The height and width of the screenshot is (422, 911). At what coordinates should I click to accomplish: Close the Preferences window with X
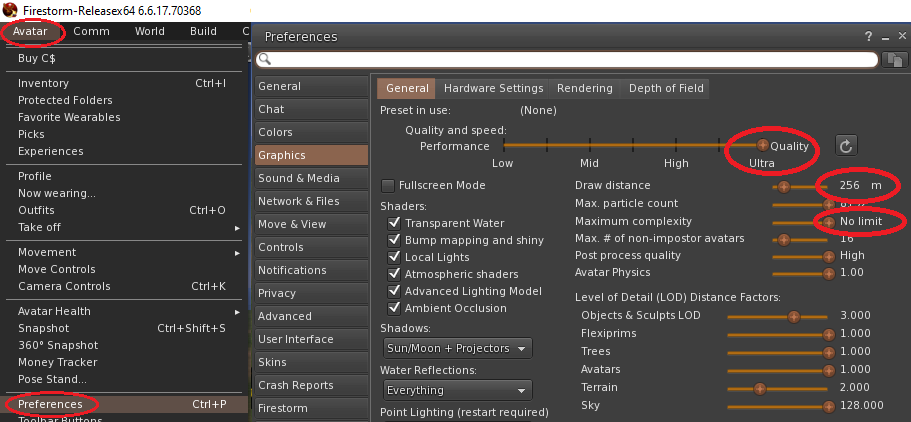tap(899, 36)
